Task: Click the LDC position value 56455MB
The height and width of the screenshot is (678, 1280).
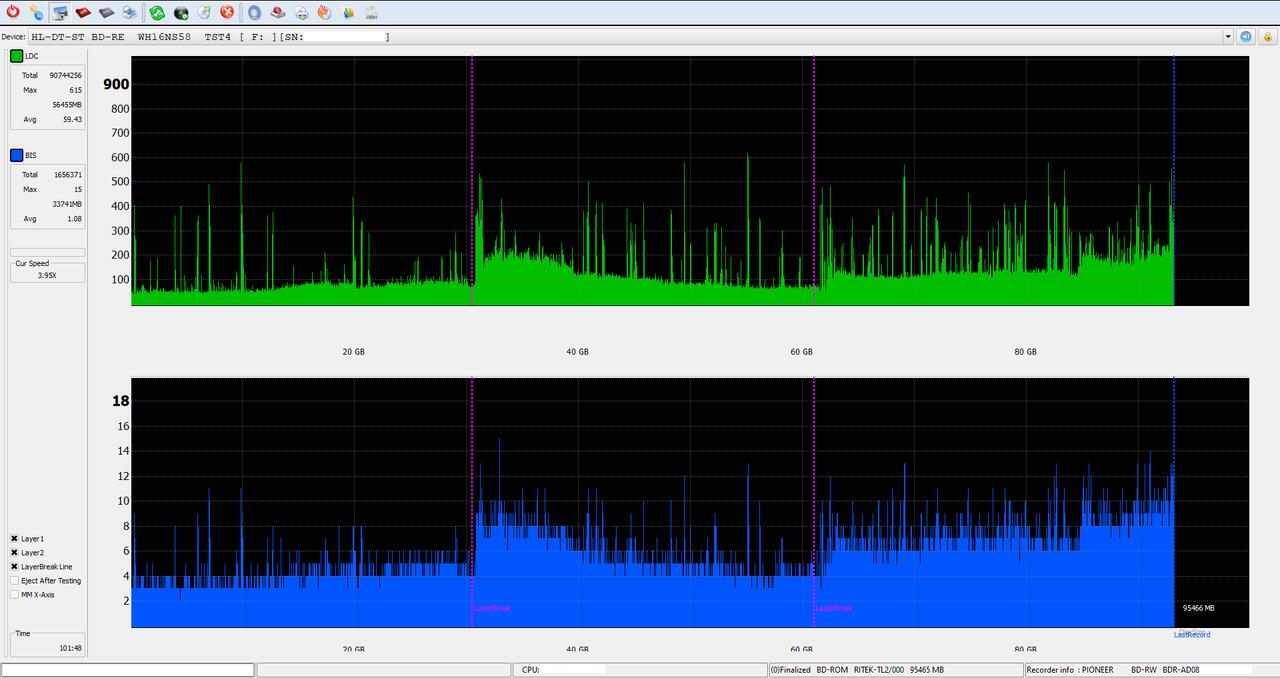Action: (67, 104)
